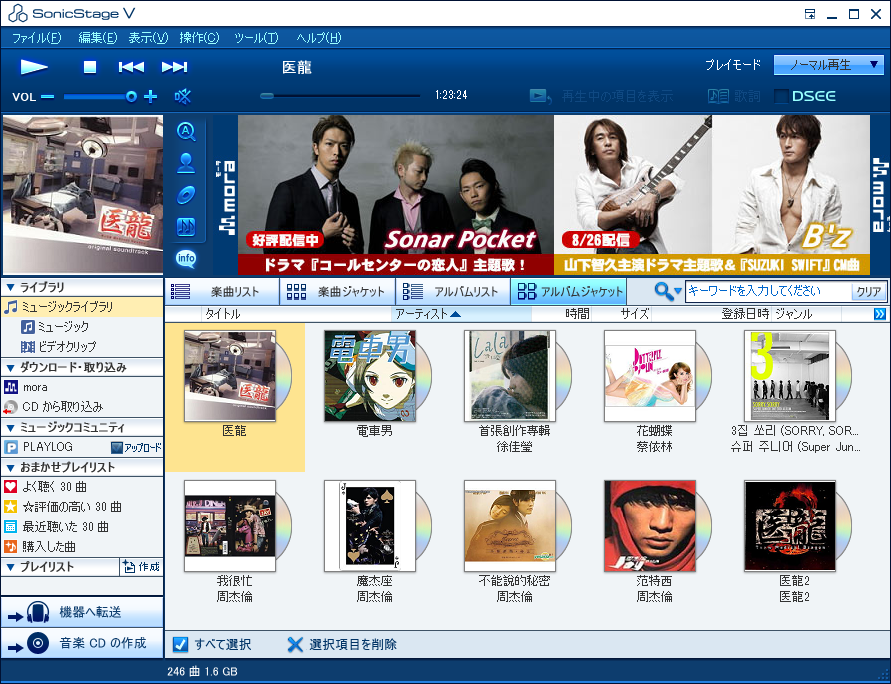Click the playback position seek bar
891x684 pixels.
(x=340, y=96)
